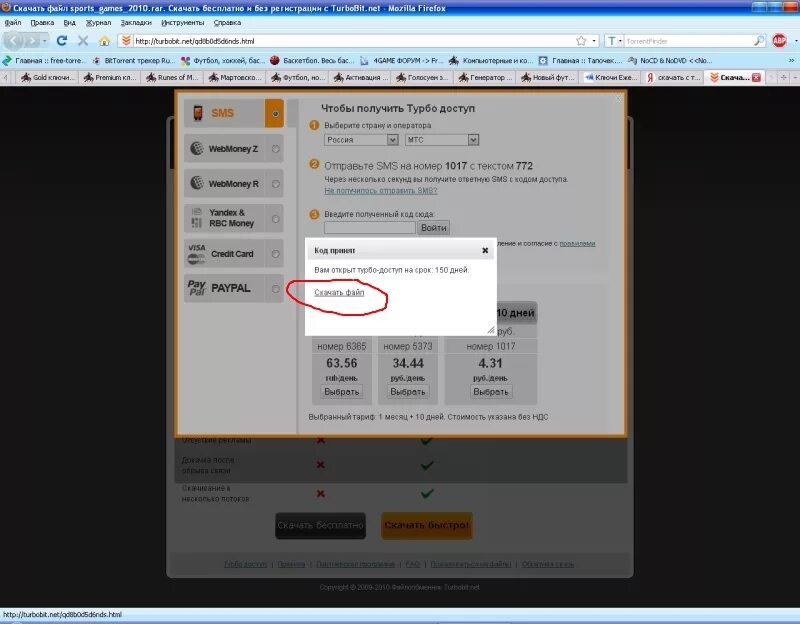
Task: Click the search magnifier in TorrentFinder box
Action: [759, 41]
